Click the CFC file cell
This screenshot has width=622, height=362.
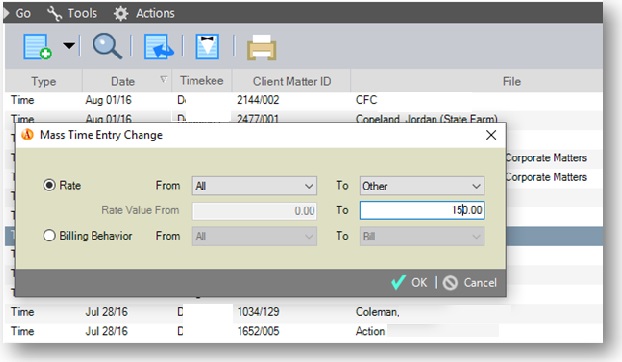click(x=367, y=100)
